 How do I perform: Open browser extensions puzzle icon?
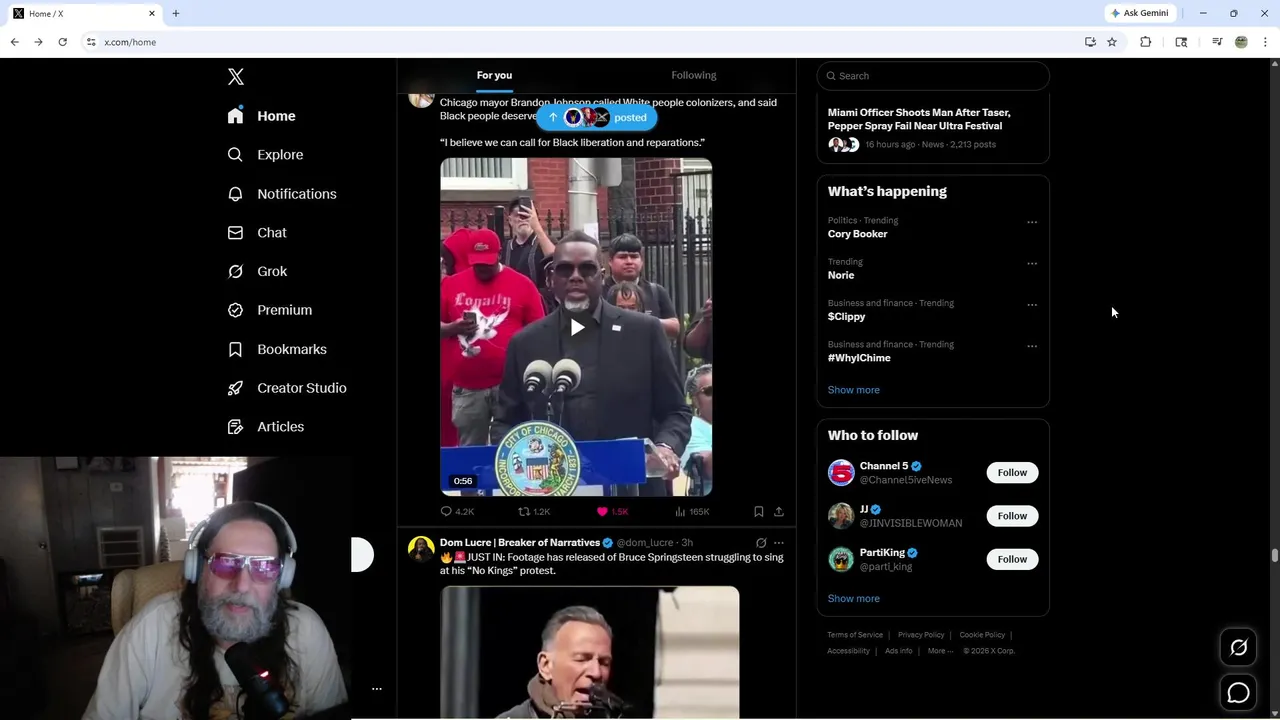(x=1146, y=42)
